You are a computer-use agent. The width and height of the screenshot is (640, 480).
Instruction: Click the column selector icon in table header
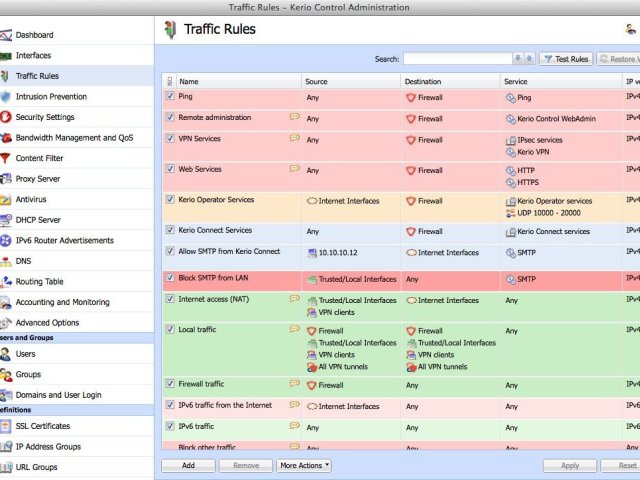pos(169,82)
